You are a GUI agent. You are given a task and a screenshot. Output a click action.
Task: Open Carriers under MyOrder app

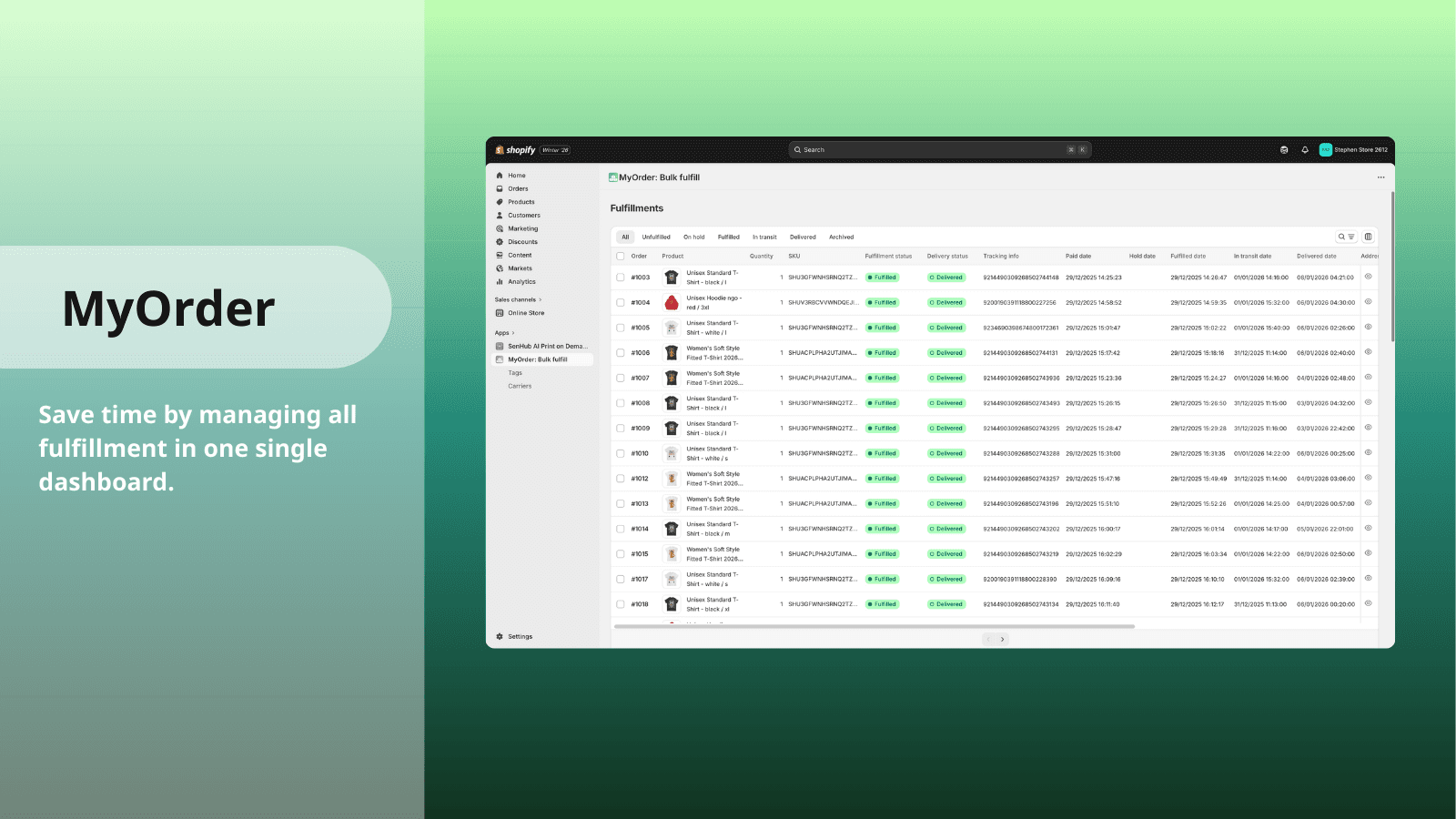click(520, 386)
